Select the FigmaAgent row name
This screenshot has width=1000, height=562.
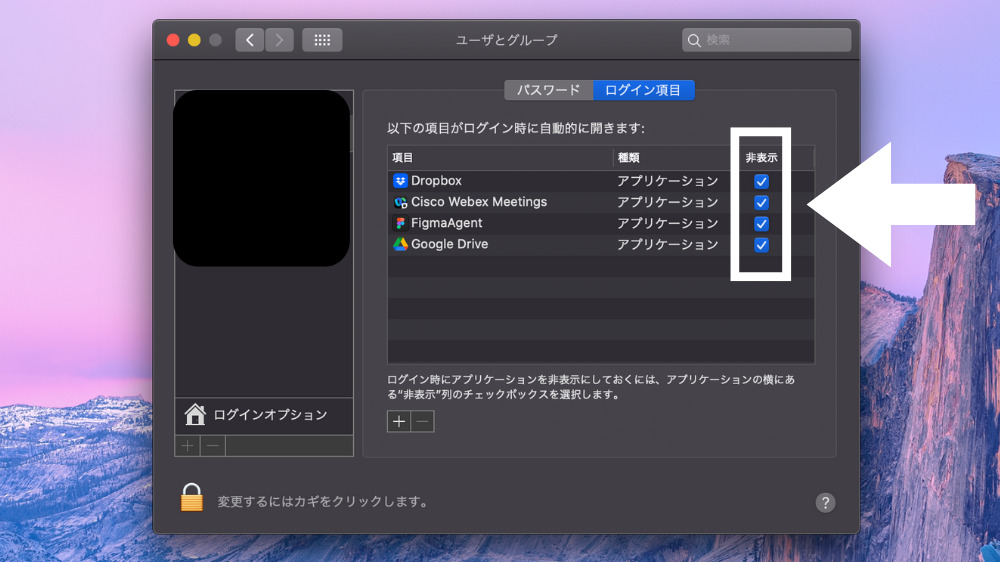pos(446,223)
